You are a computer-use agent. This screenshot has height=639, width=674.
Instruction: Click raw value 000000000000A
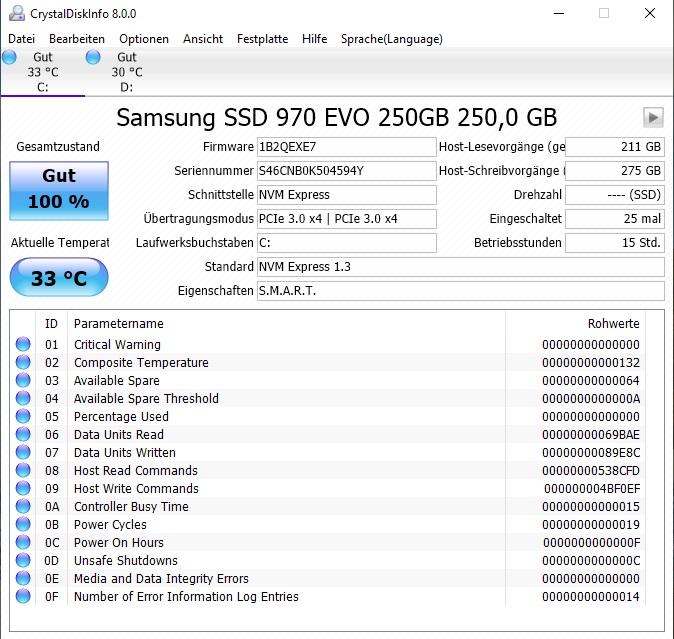(591, 399)
